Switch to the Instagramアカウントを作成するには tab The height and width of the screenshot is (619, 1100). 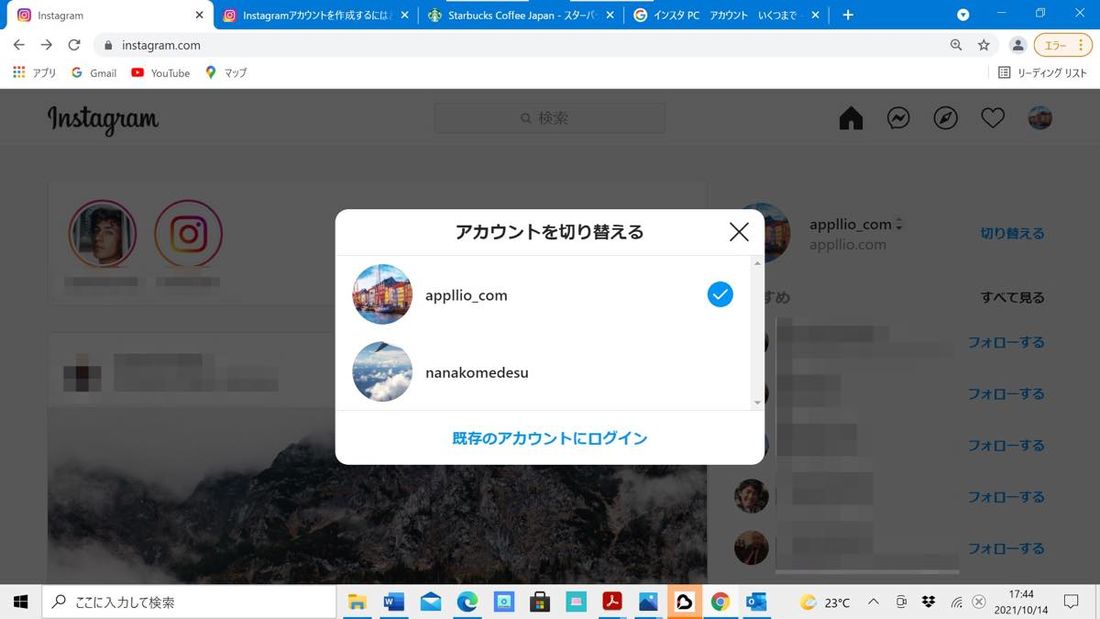(316, 15)
